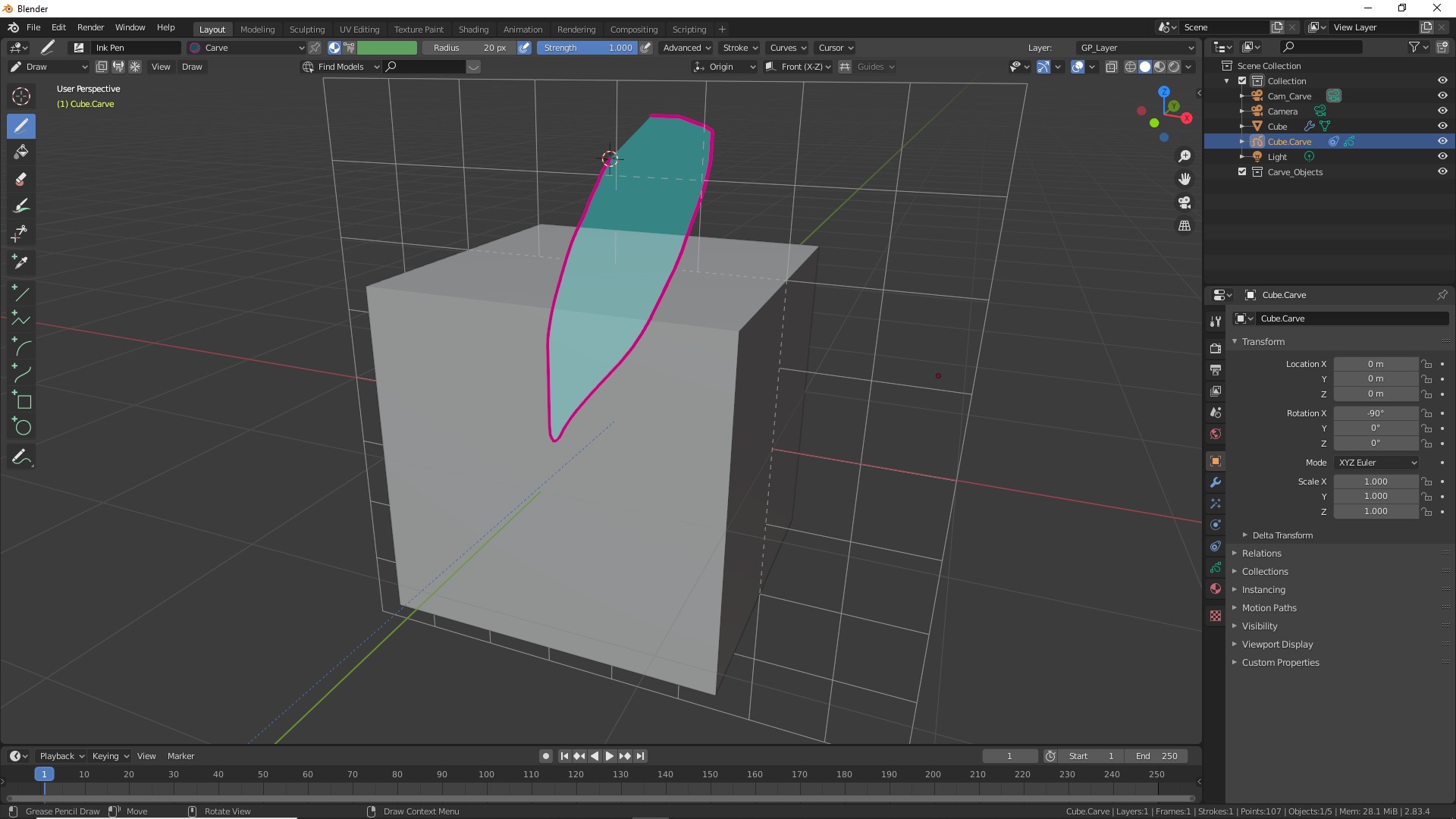This screenshot has height=819, width=1456.
Task: Expand the Delta Transform section
Action: [1282, 535]
